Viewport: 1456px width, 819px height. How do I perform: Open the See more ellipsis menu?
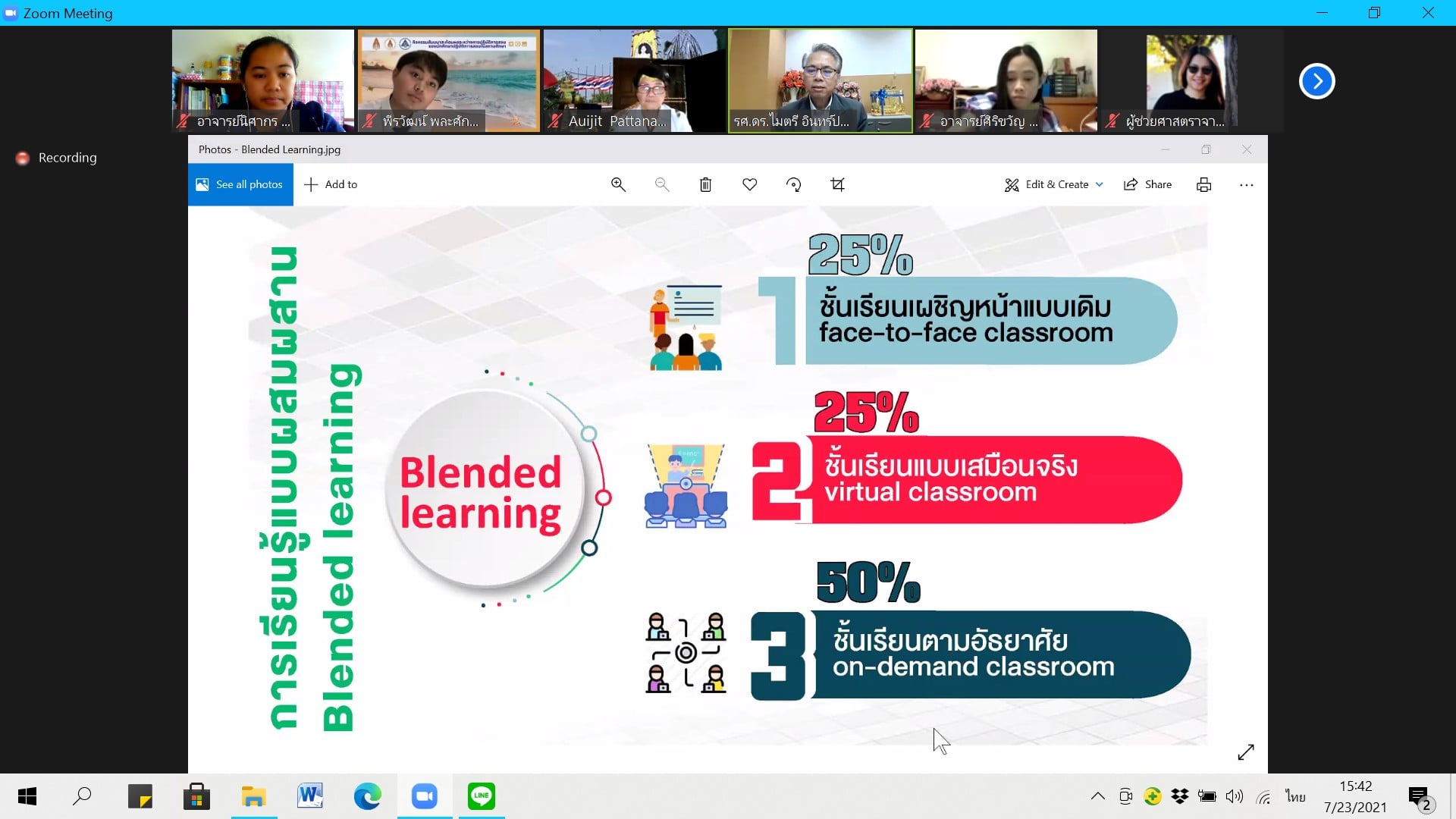pyautogui.click(x=1246, y=184)
